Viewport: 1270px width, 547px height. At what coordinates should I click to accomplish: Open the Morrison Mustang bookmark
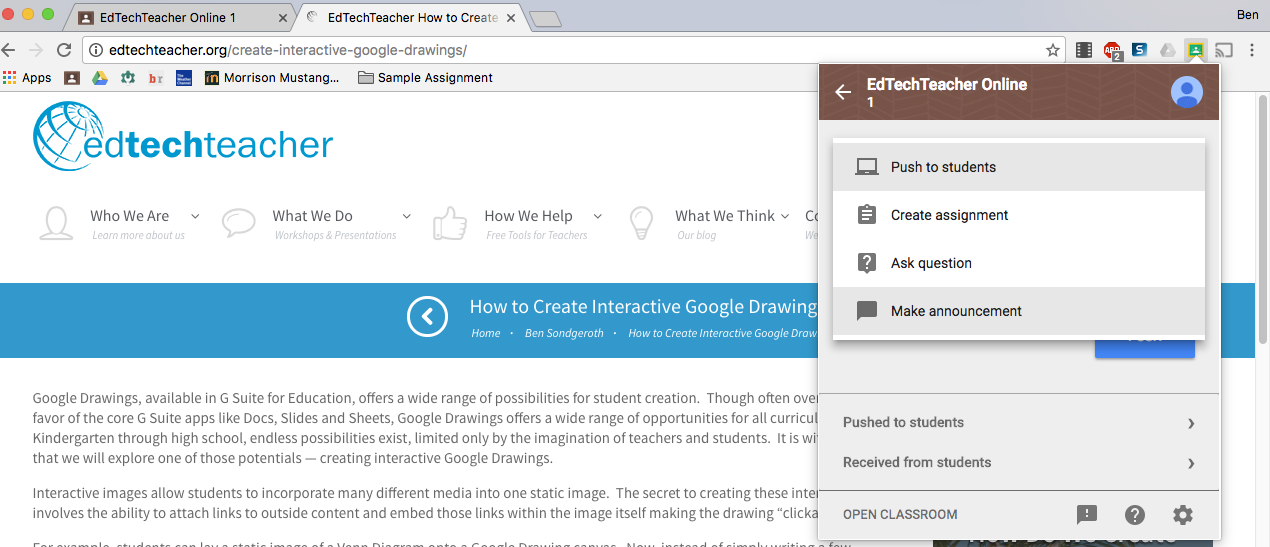(272, 78)
